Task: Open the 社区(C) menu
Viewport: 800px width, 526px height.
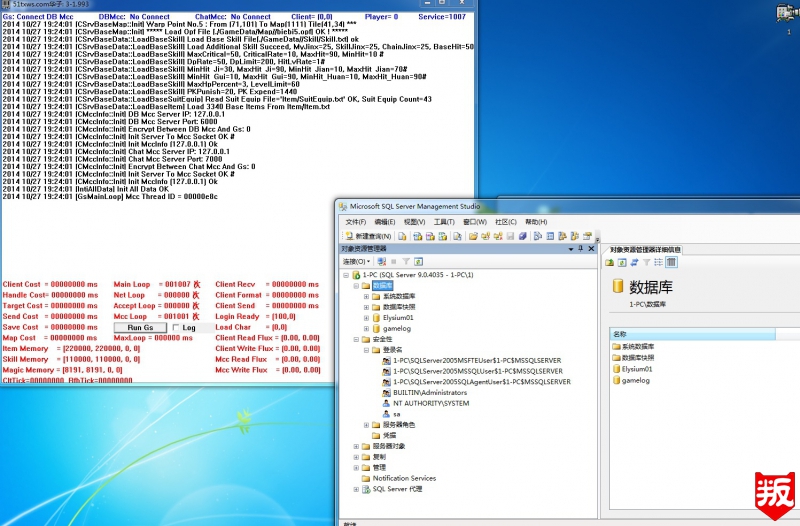Action: pyautogui.click(x=506, y=222)
